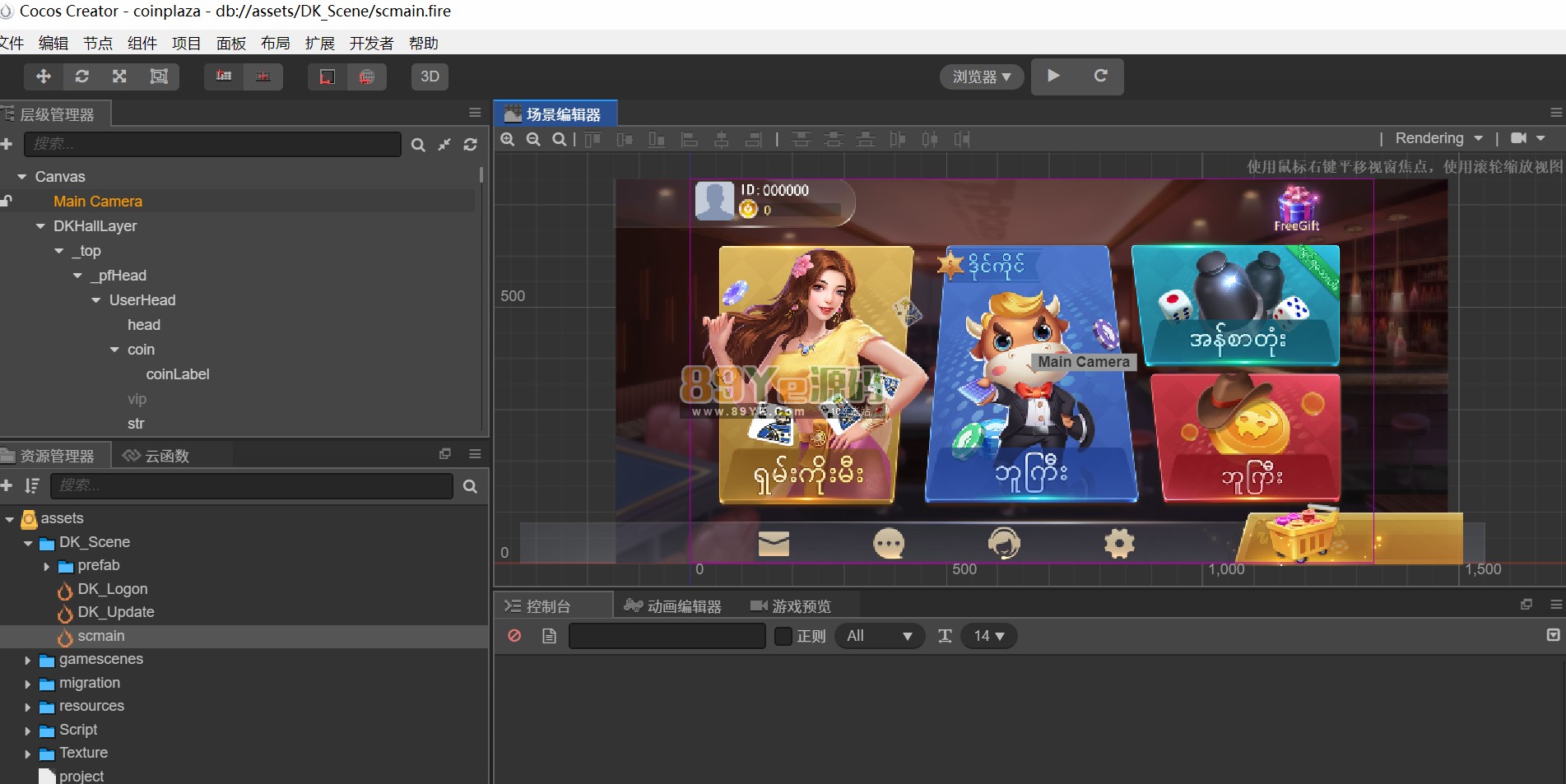This screenshot has width=1566, height=784.
Task: Collapse the DKHallLayer node
Action: click(x=40, y=226)
